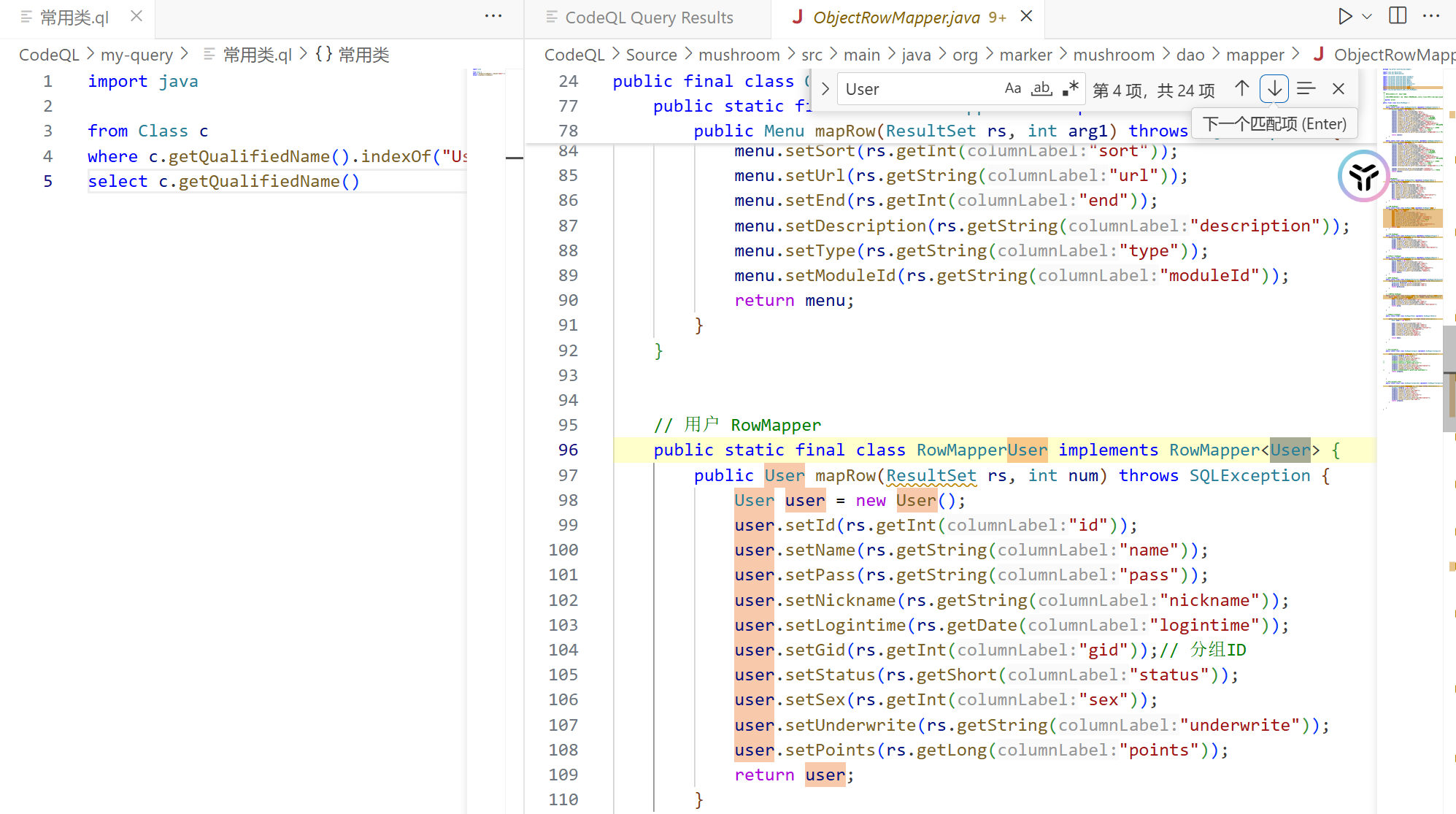Open right editor group more actions
Screen dimensions: 1456x814
click(1431, 16)
